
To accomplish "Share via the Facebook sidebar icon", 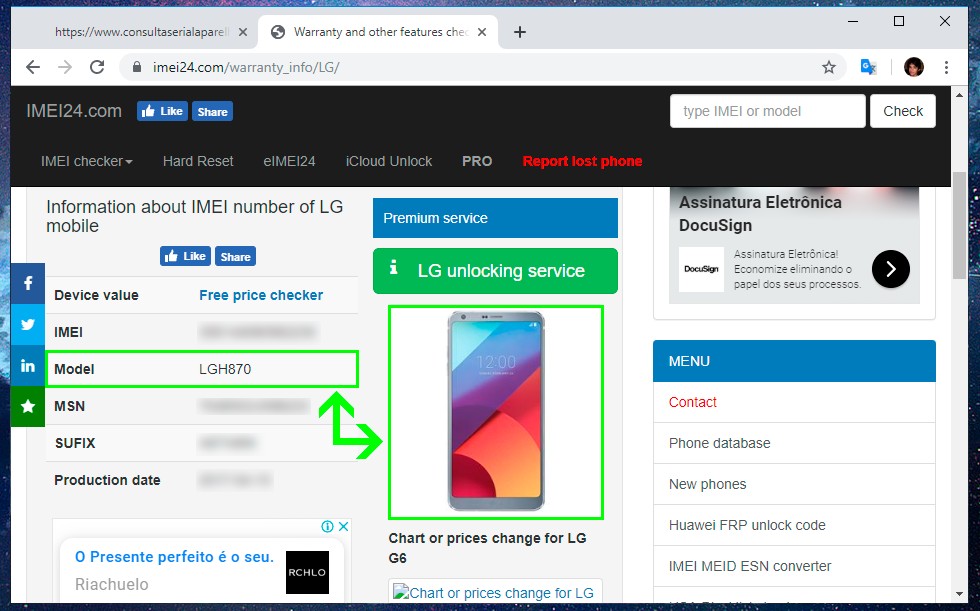I will point(28,284).
